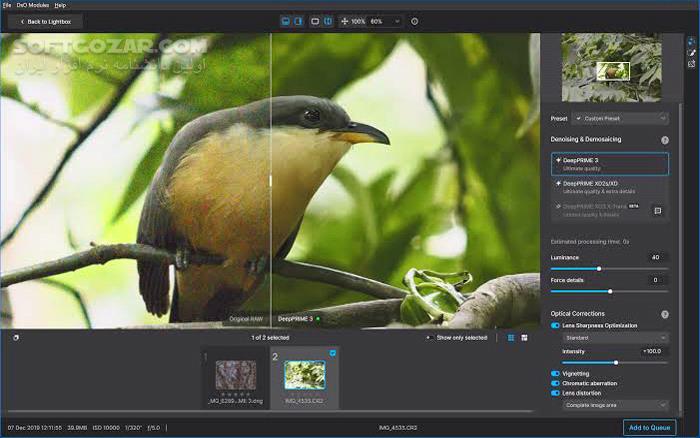Viewport: 700px width, 438px height.
Task: Switch to split preview compare mode
Action: [328, 21]
